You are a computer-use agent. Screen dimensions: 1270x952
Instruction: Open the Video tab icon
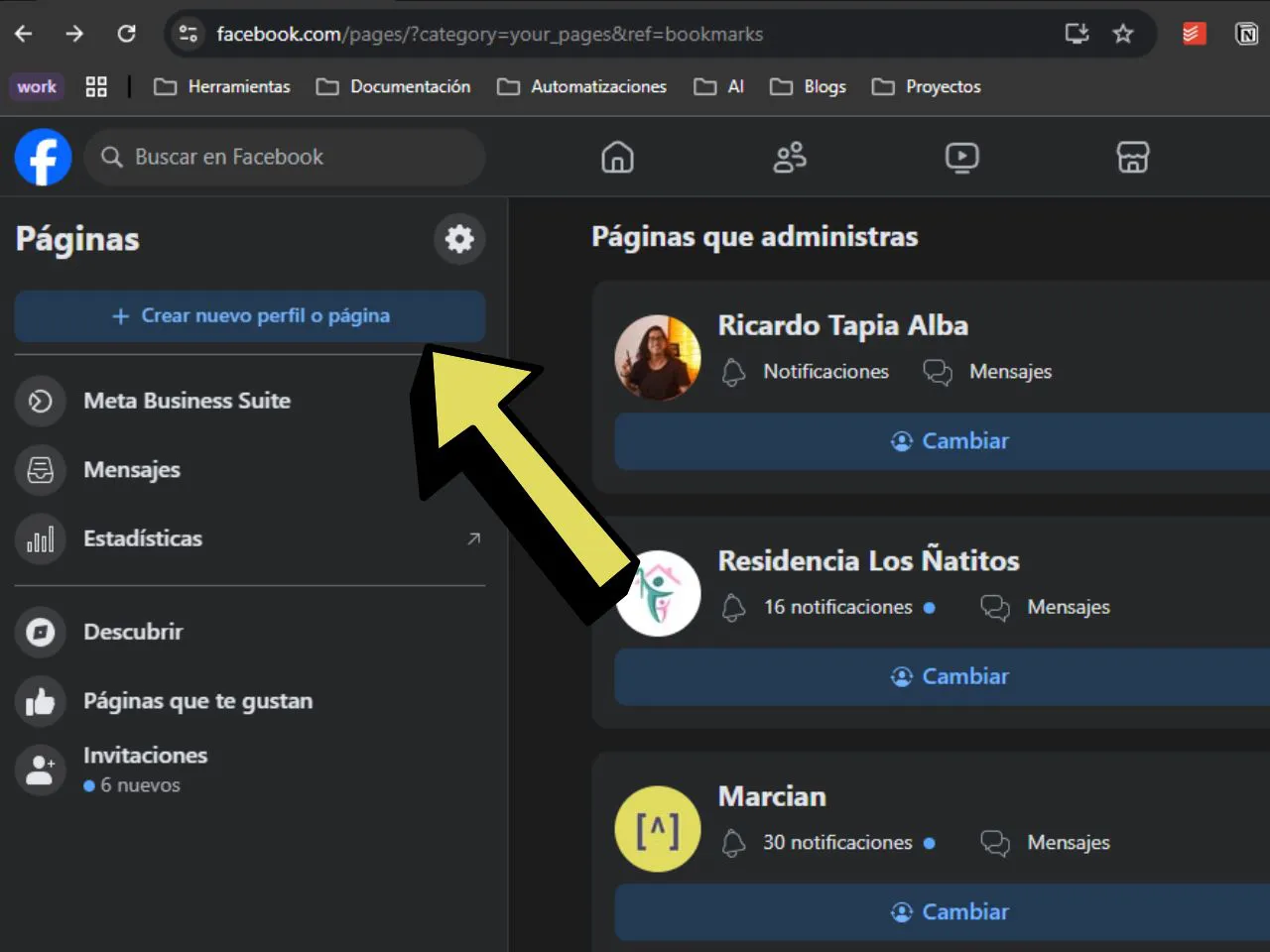click(x=961, y=157)
